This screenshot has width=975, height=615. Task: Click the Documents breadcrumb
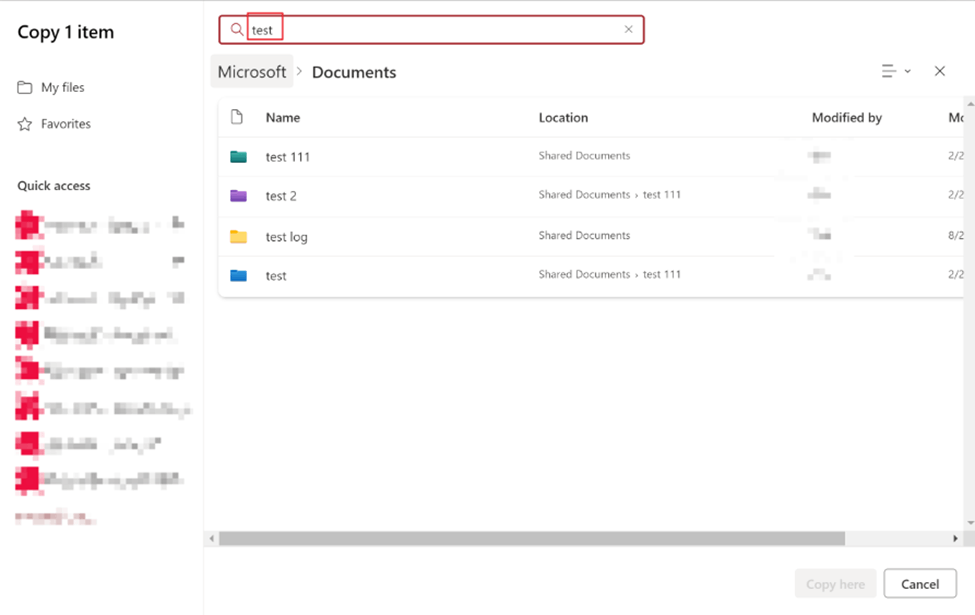coord(354,72)
